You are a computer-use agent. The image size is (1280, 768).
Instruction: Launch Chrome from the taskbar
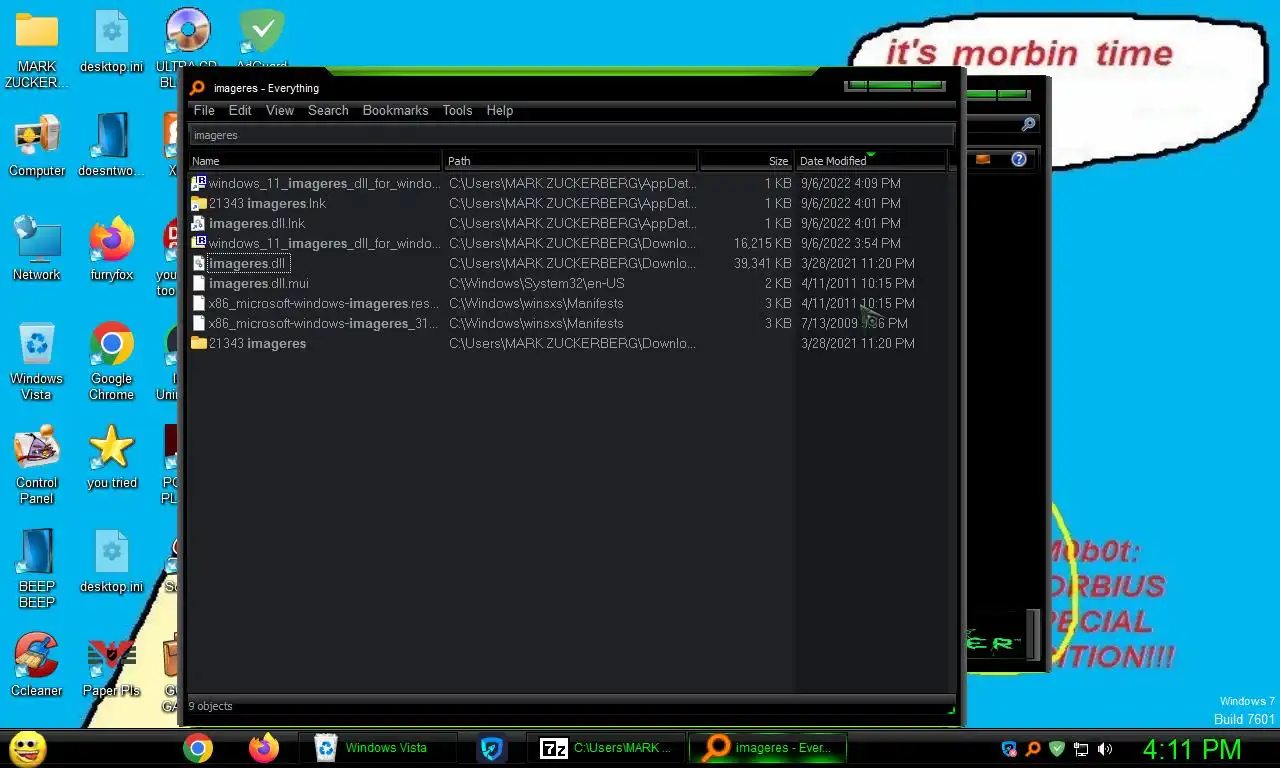click(x=198, y=748)
